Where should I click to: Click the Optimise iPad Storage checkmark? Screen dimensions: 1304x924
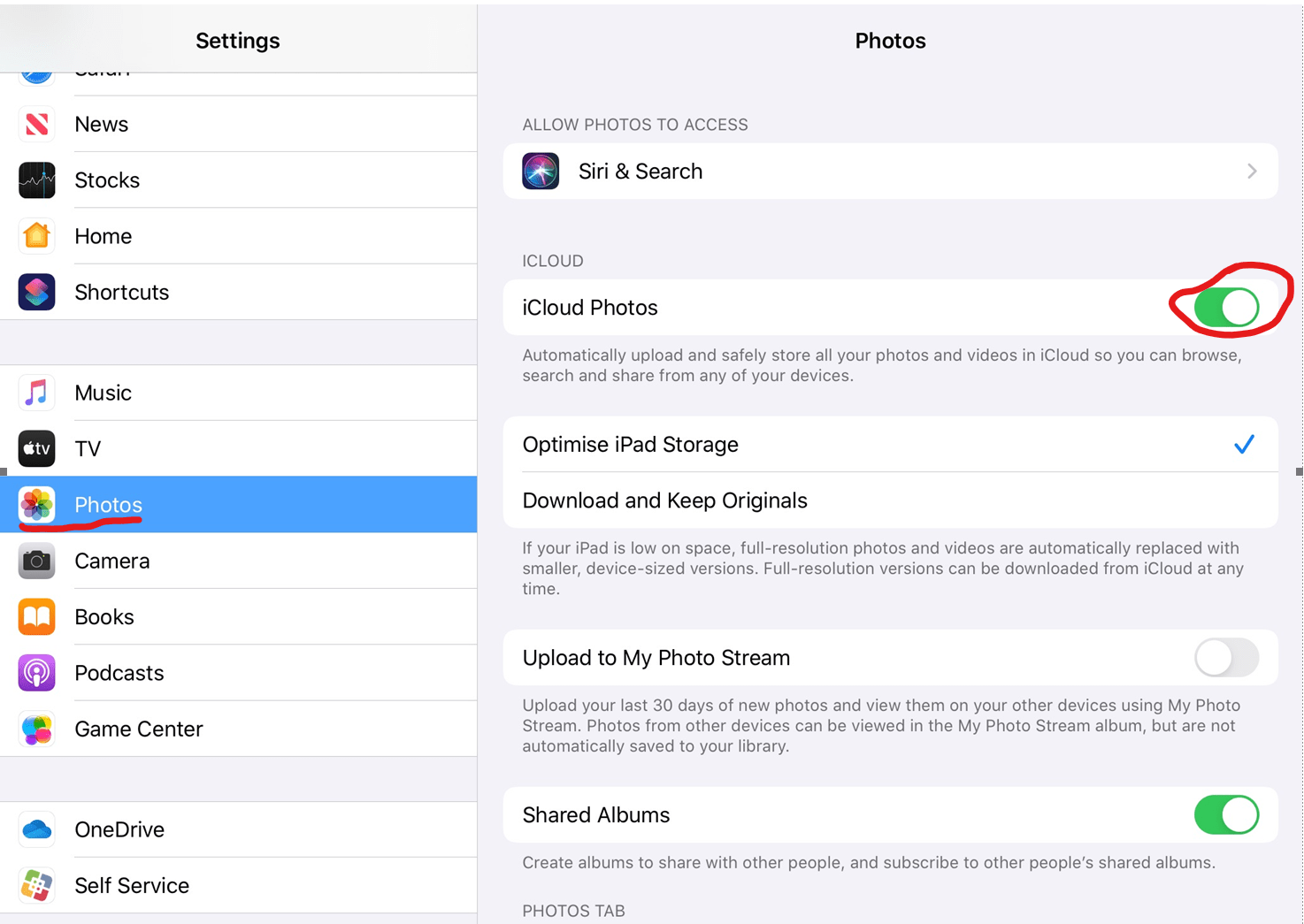click(1245, 444)
